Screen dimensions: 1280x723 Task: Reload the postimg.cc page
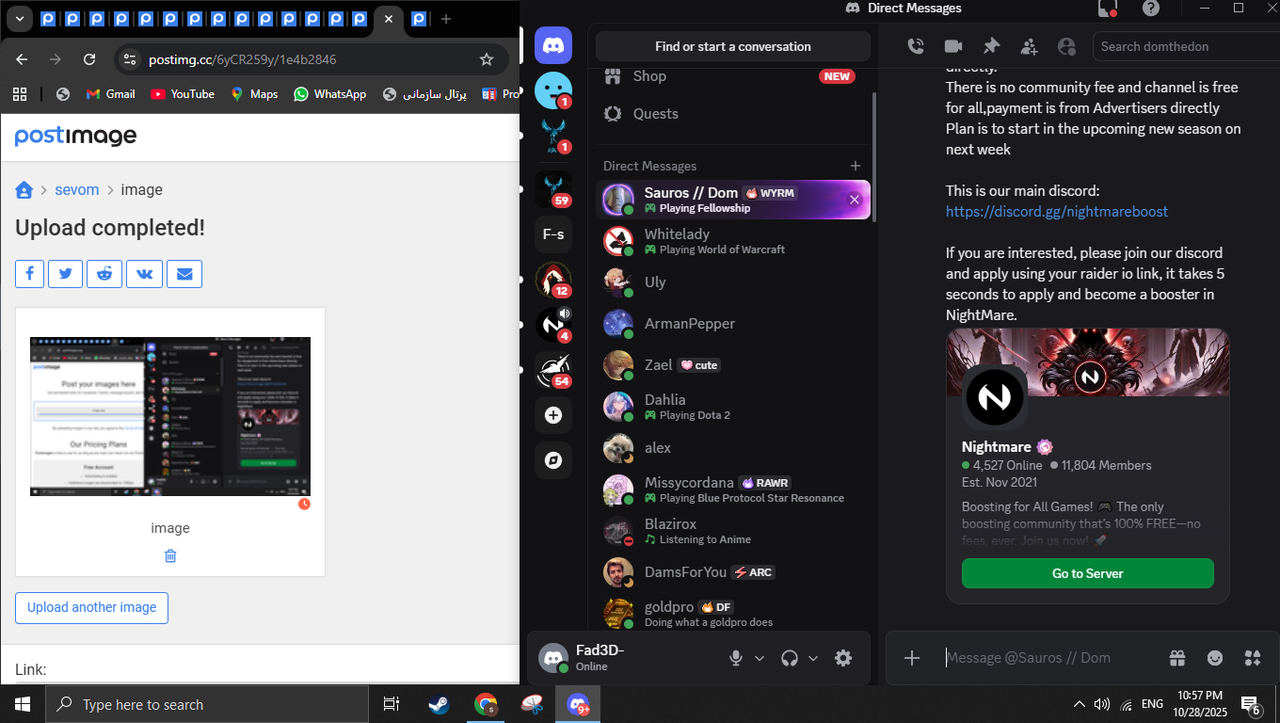click(x=89, y=60)
